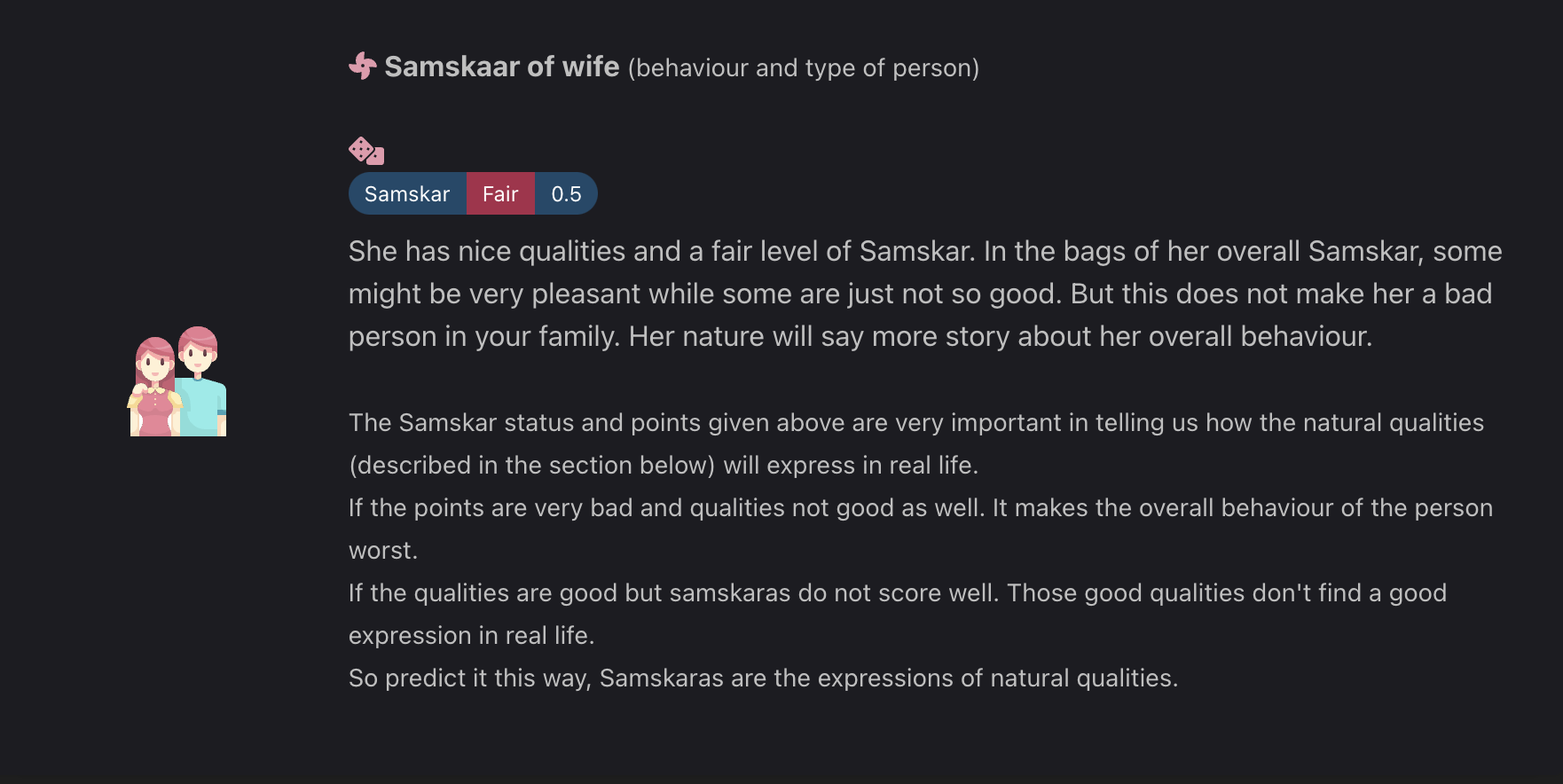The image size is (1563, 784).
Task: Click the line starting "So predict it this way"
Action: (x=763, y=678)
